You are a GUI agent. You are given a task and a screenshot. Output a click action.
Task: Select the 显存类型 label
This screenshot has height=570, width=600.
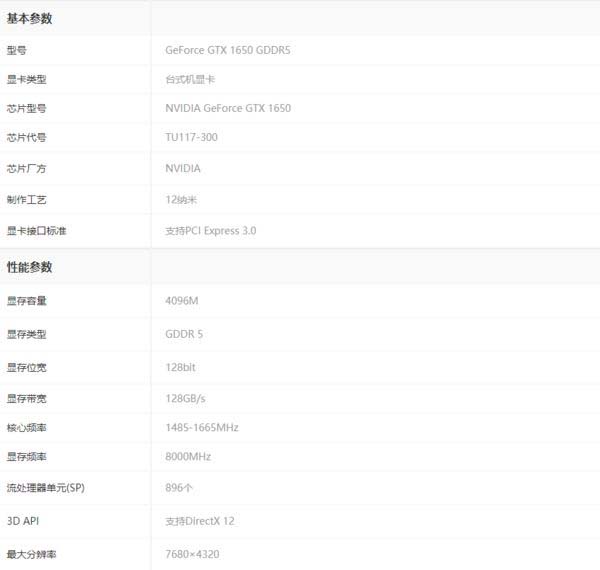tap(26, 334)
